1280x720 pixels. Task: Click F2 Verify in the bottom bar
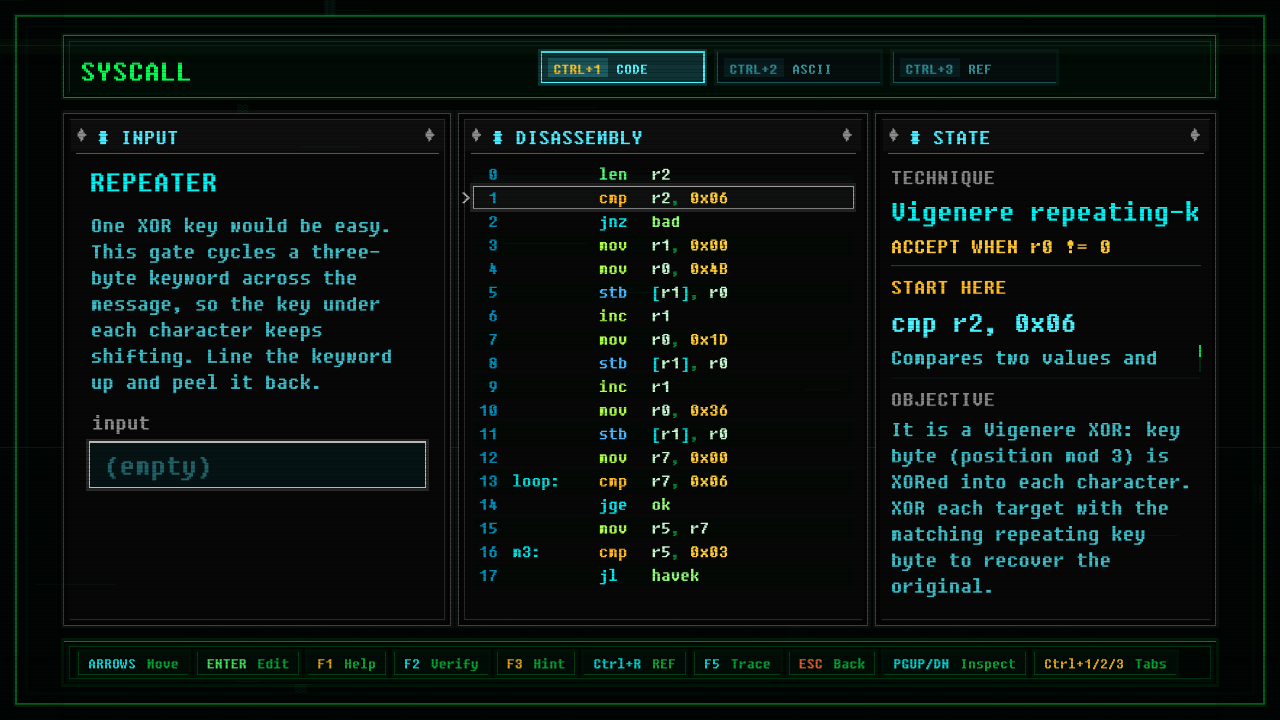441,664
